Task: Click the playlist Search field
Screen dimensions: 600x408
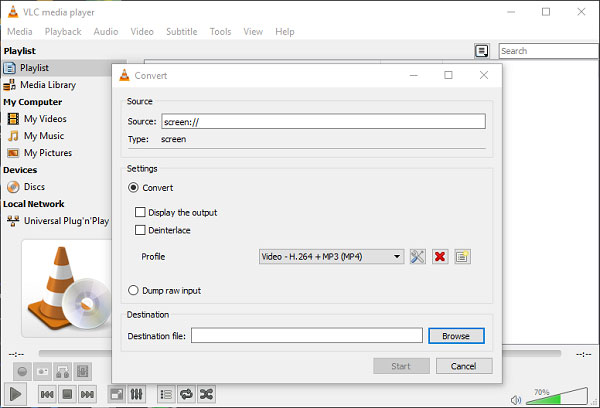Action: tap(549, 51)
